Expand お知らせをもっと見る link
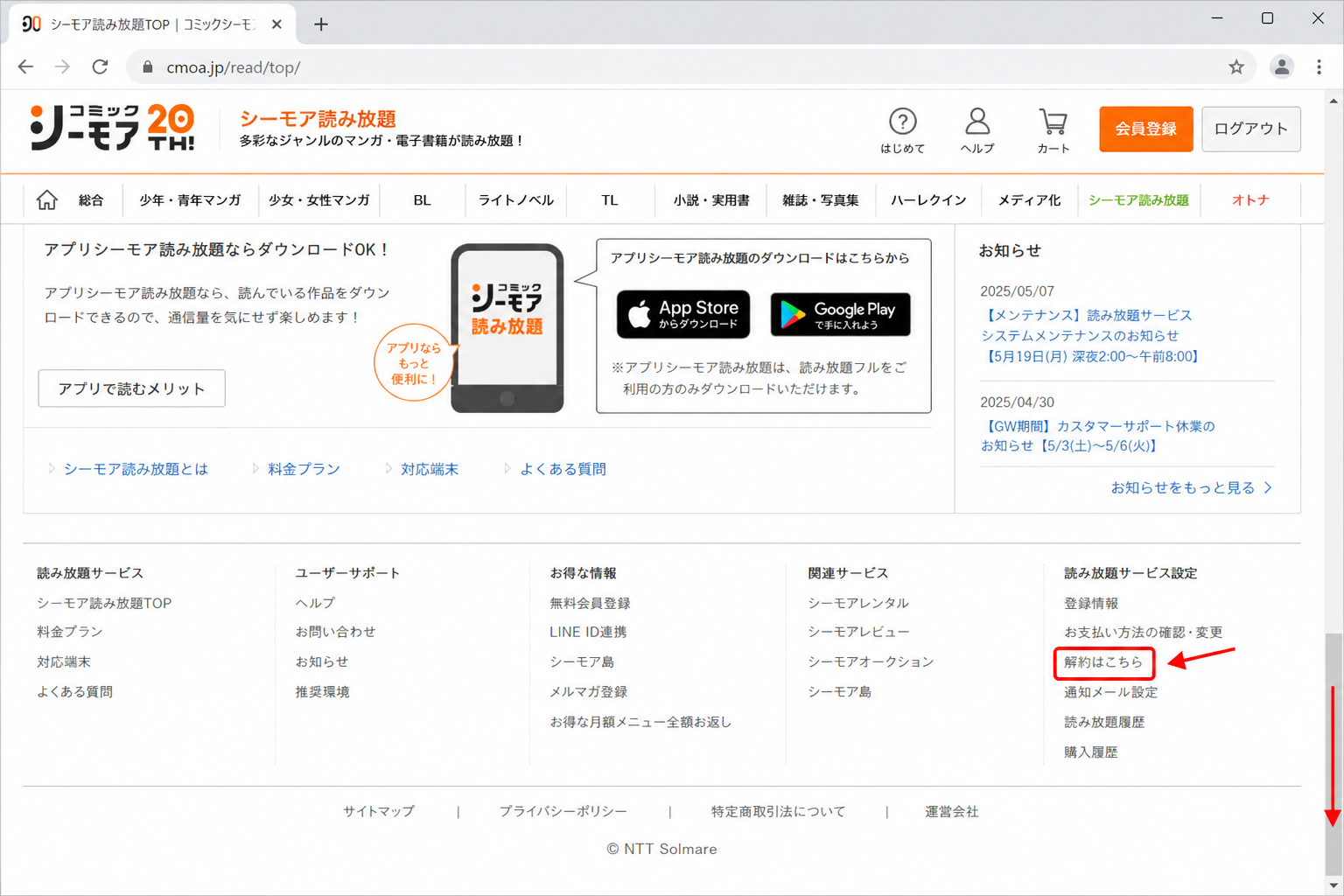This screenshot has height=896, width=1344. [x=1191, y=488]
